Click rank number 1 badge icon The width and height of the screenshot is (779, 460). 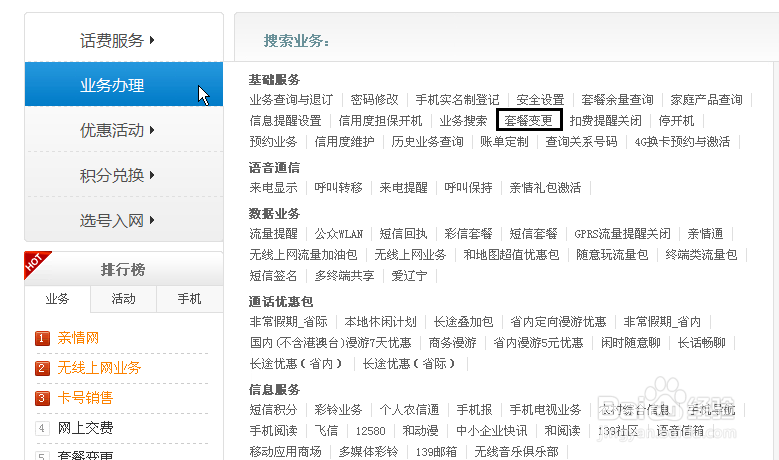click(x=42, y=339)
